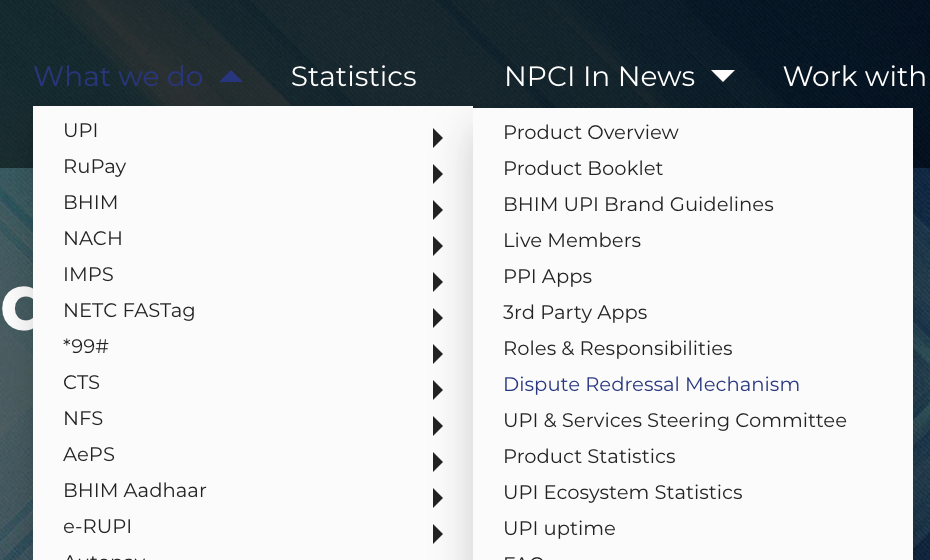
Task: Click the arrow next to *99#
Action: click(437, 354)
